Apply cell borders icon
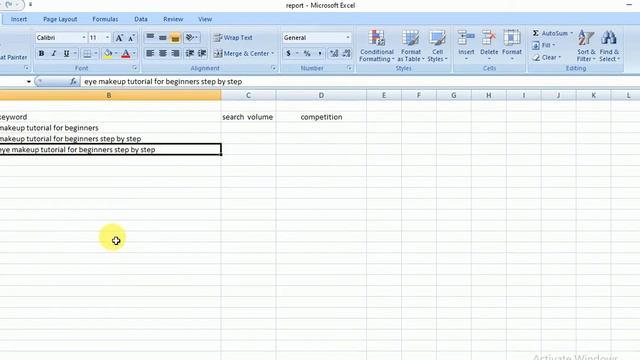 [x=87, y=53]
